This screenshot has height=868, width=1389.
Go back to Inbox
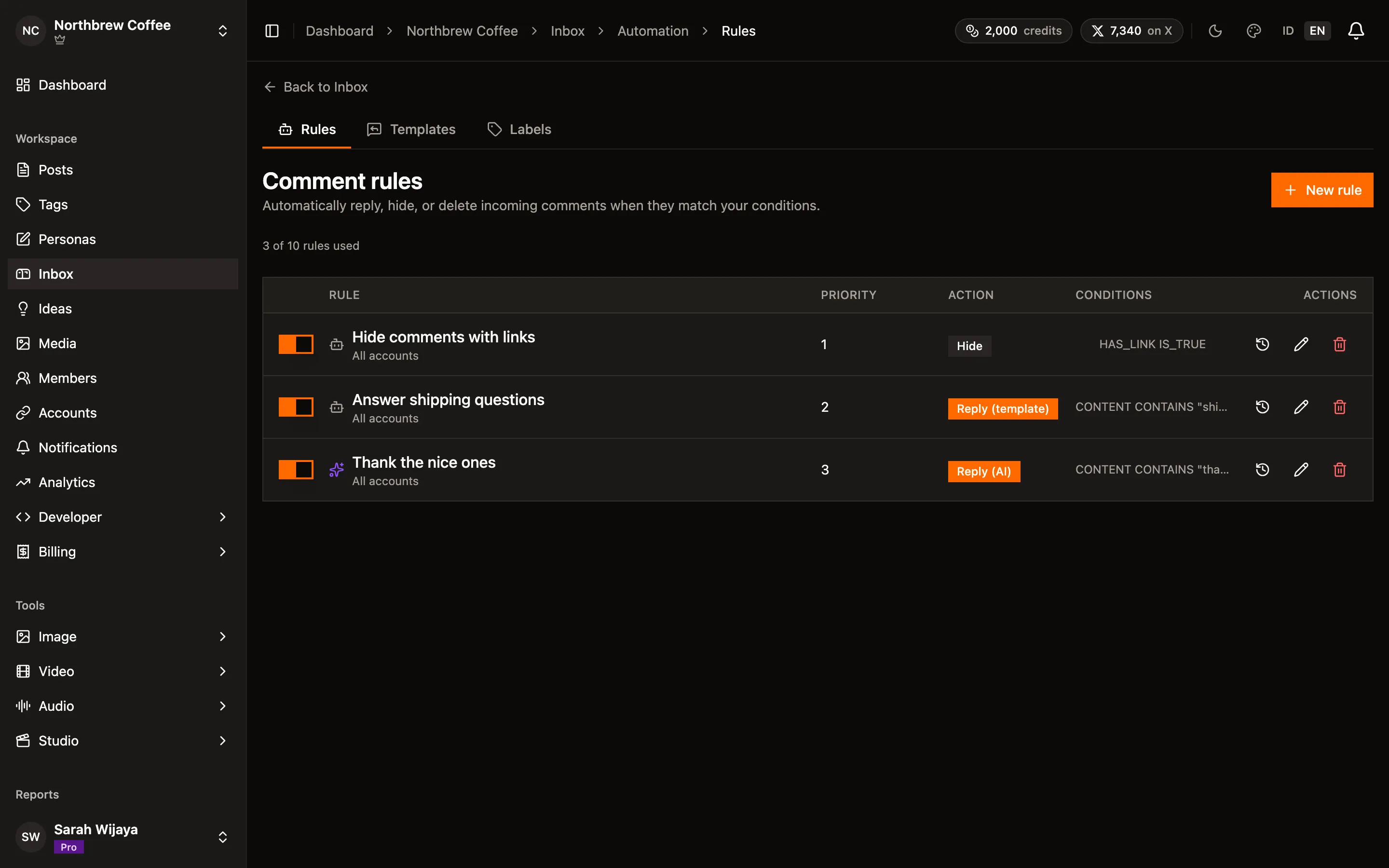tap(316, 87)
